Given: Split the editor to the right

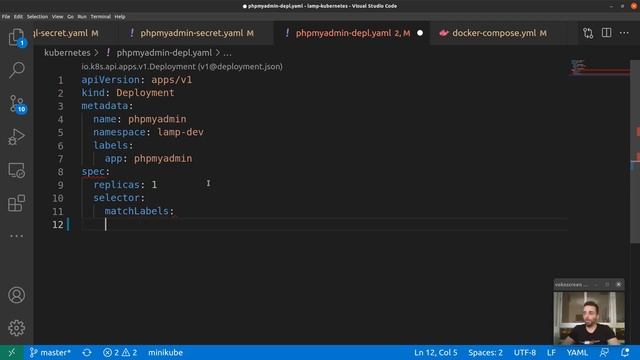Looking at the screenshot, I should [x=607, y=33].
